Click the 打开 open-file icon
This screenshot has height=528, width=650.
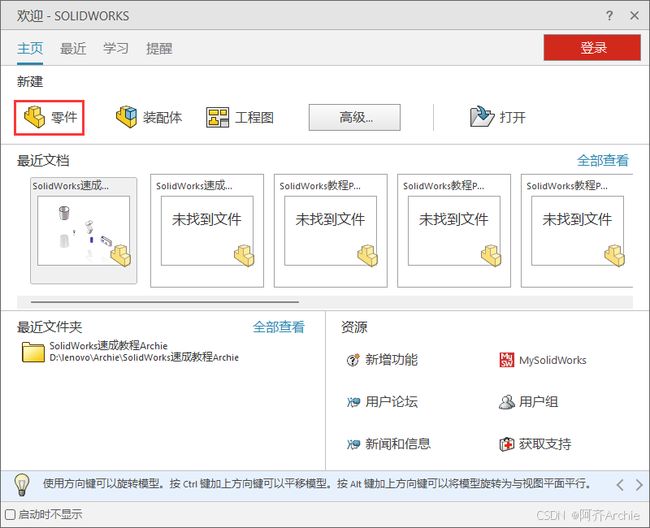tap(482, 117)
